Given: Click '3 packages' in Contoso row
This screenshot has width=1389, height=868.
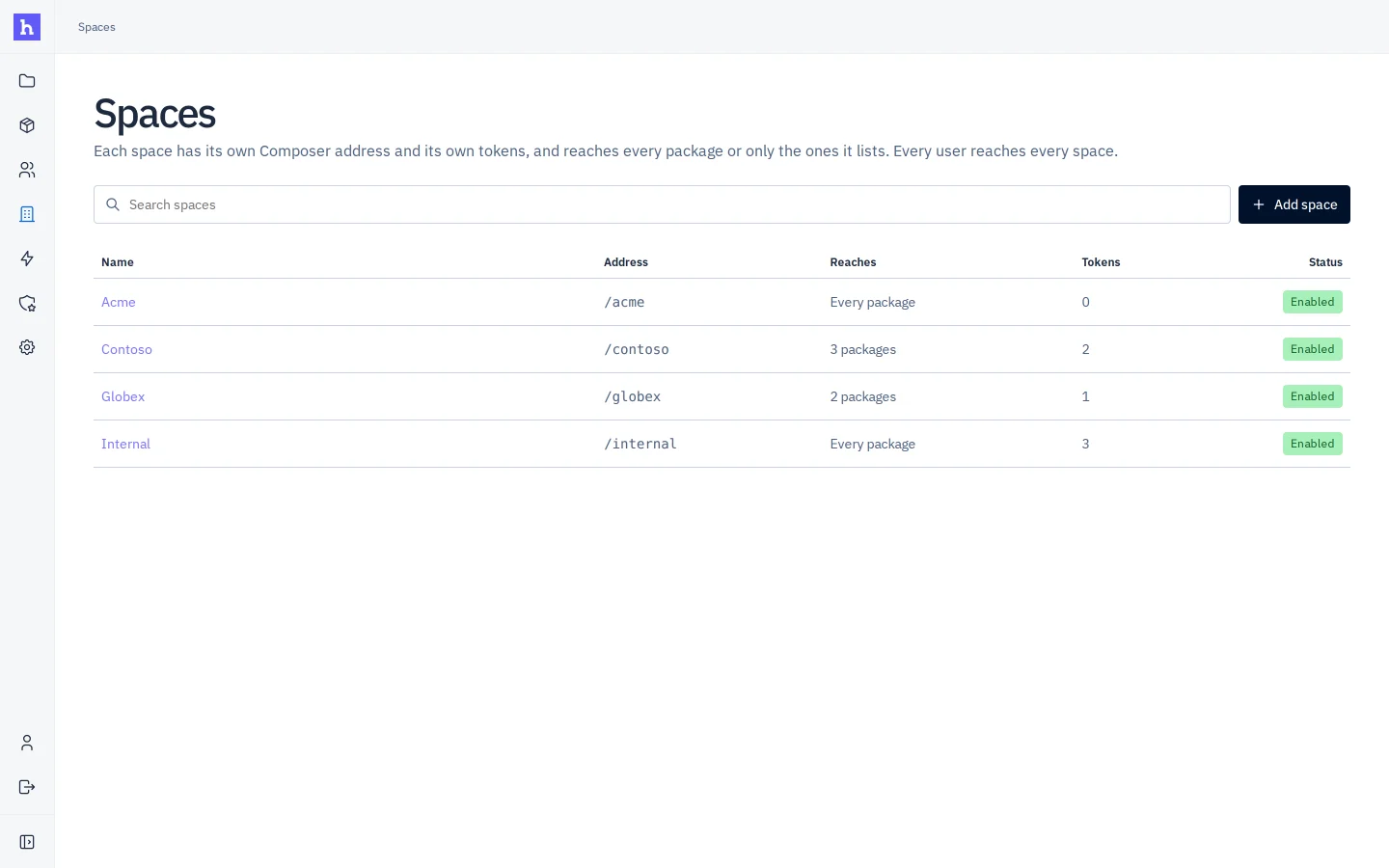Looking at the screenshot, I should click(x=863, y=349).
